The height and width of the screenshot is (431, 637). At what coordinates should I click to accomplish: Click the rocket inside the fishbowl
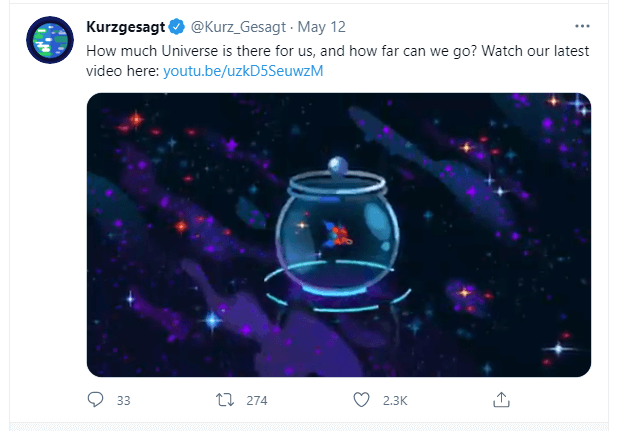point(338,235)
